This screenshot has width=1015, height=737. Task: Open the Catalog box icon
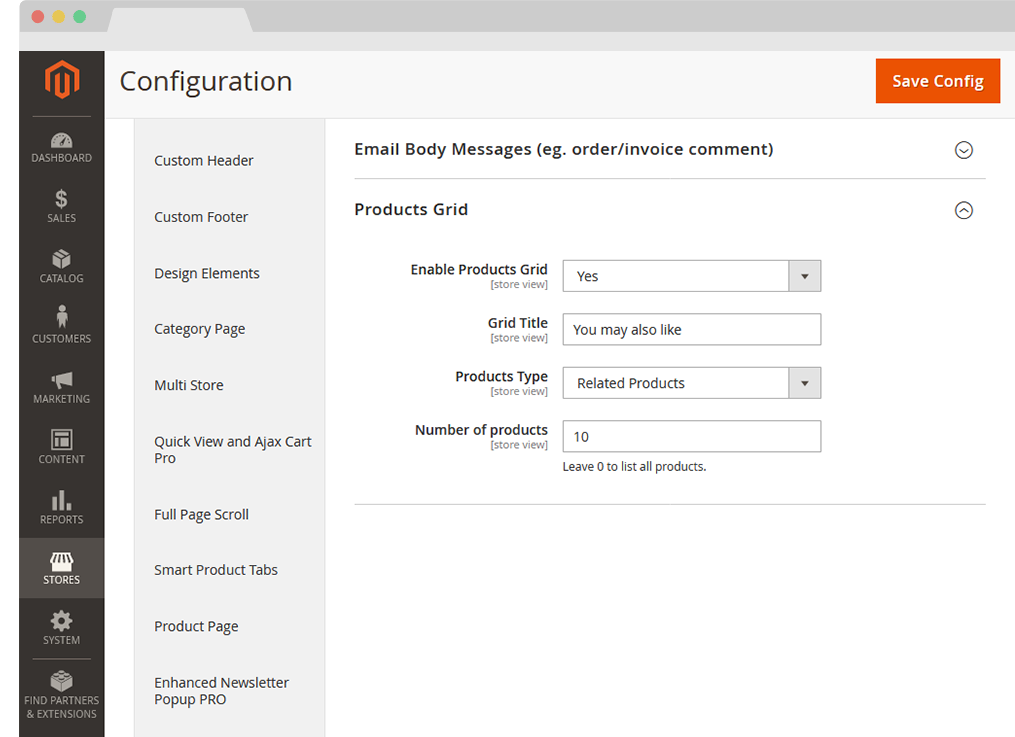coord(61,260)
